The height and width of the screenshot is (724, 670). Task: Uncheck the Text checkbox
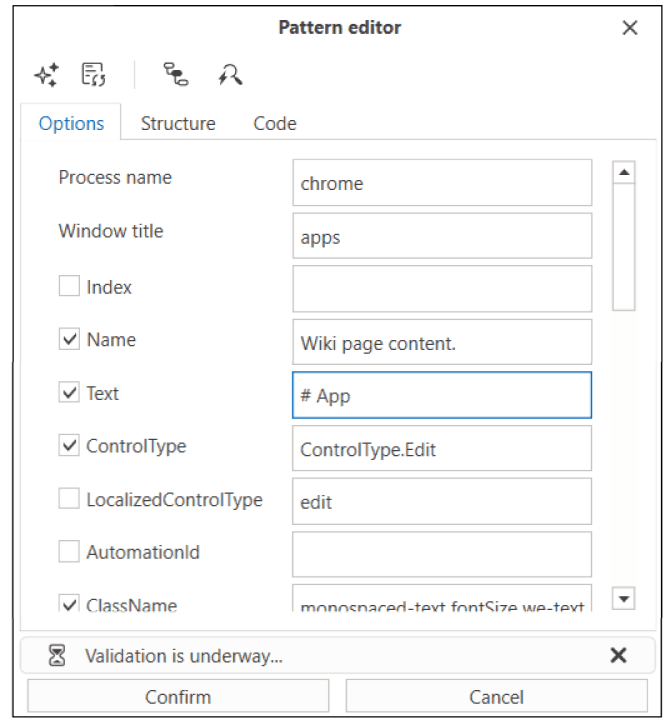69,393
